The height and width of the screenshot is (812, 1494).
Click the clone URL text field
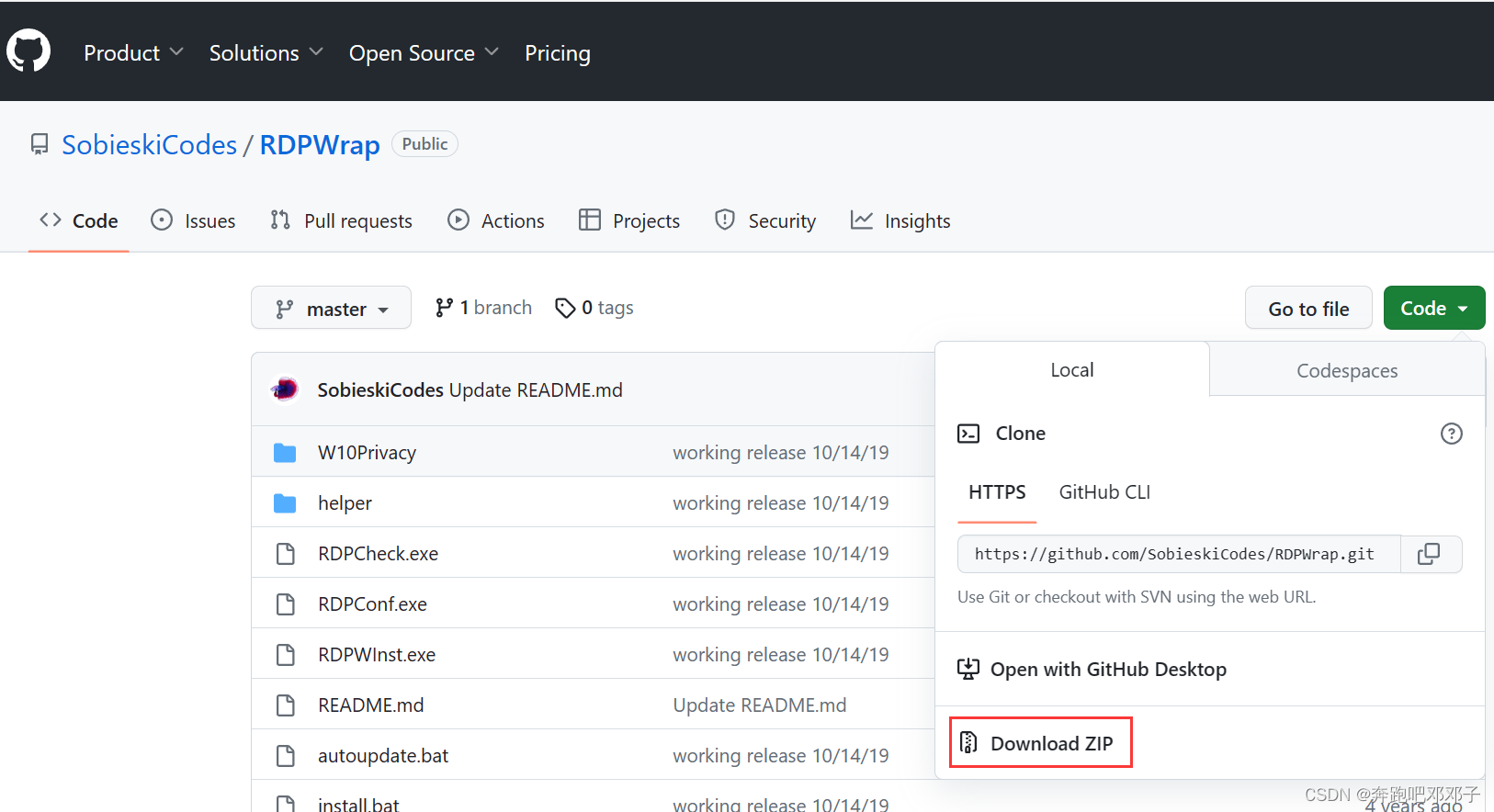click(1179, 554)
